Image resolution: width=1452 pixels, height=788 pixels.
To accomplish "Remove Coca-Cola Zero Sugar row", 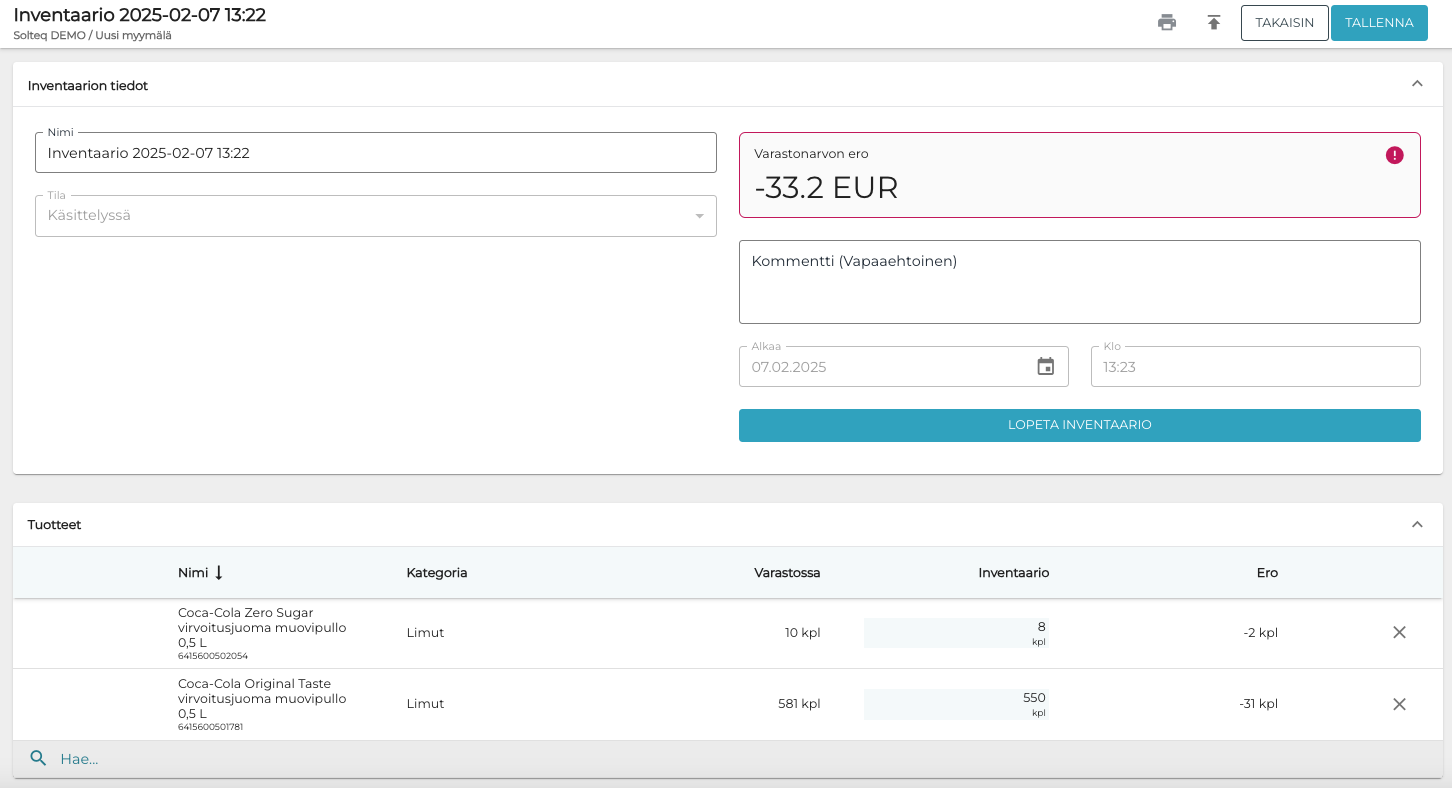I will pos(1399,633).
